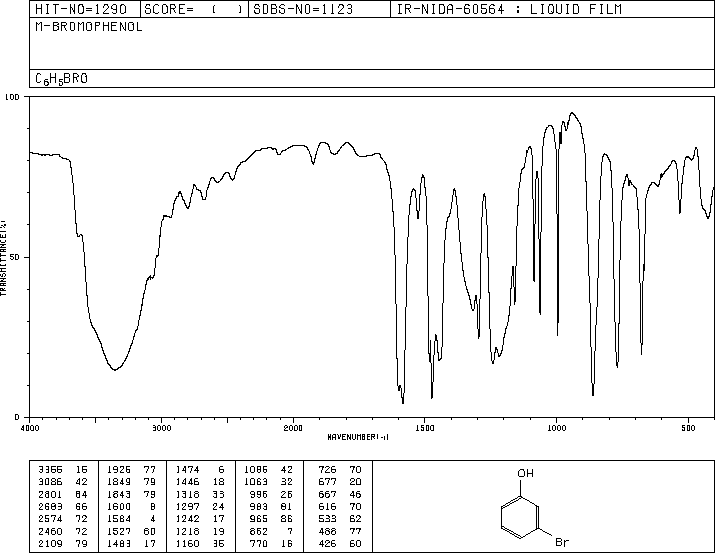
Task: Click the 1500 wavenumber axis label
Action: pos(425,428)
